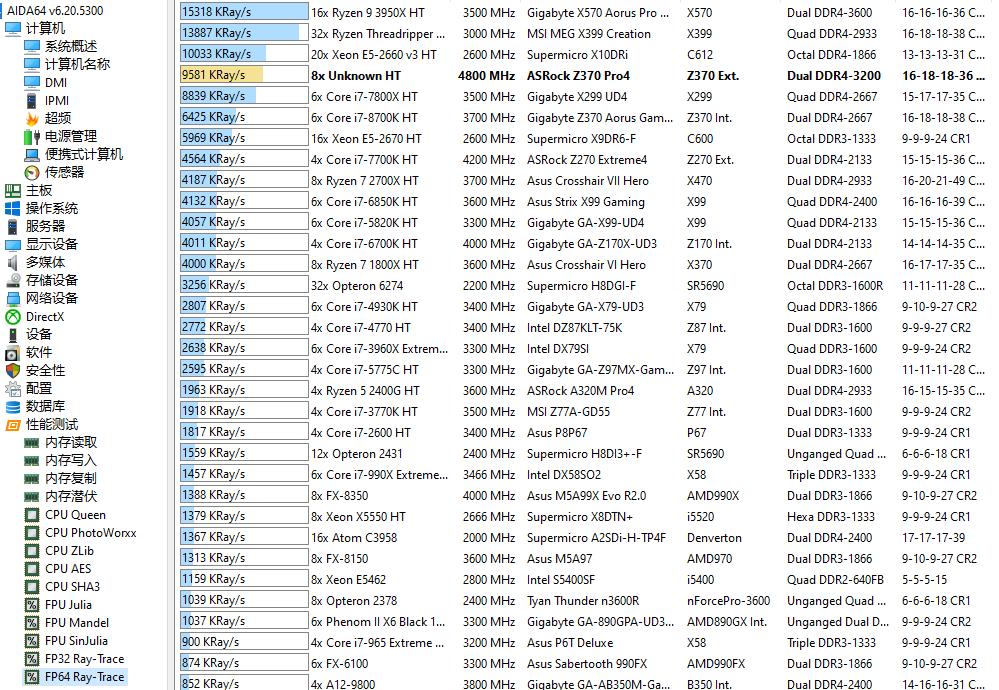Select the CPU AES benchmark
Viewport: 999px width, 690px height.
coord(68,568)
